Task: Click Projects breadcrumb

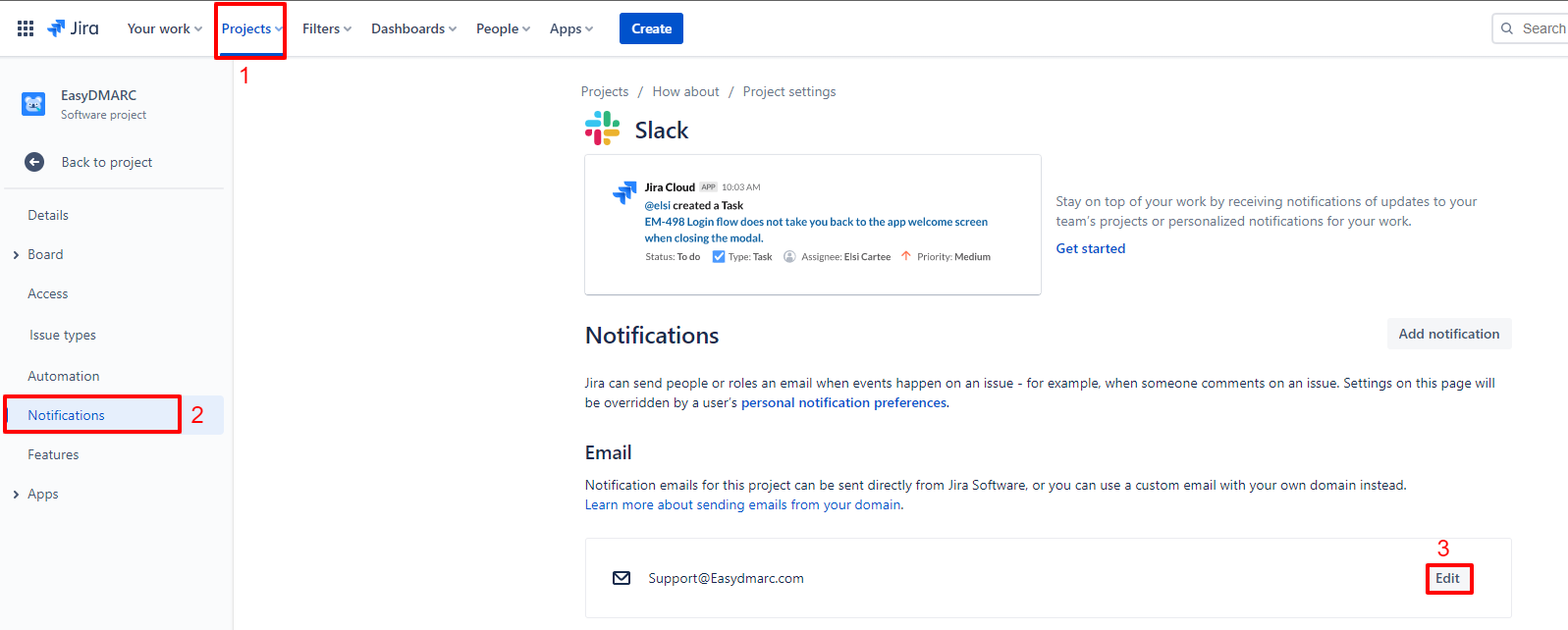Action: click(x=605, y=91)
